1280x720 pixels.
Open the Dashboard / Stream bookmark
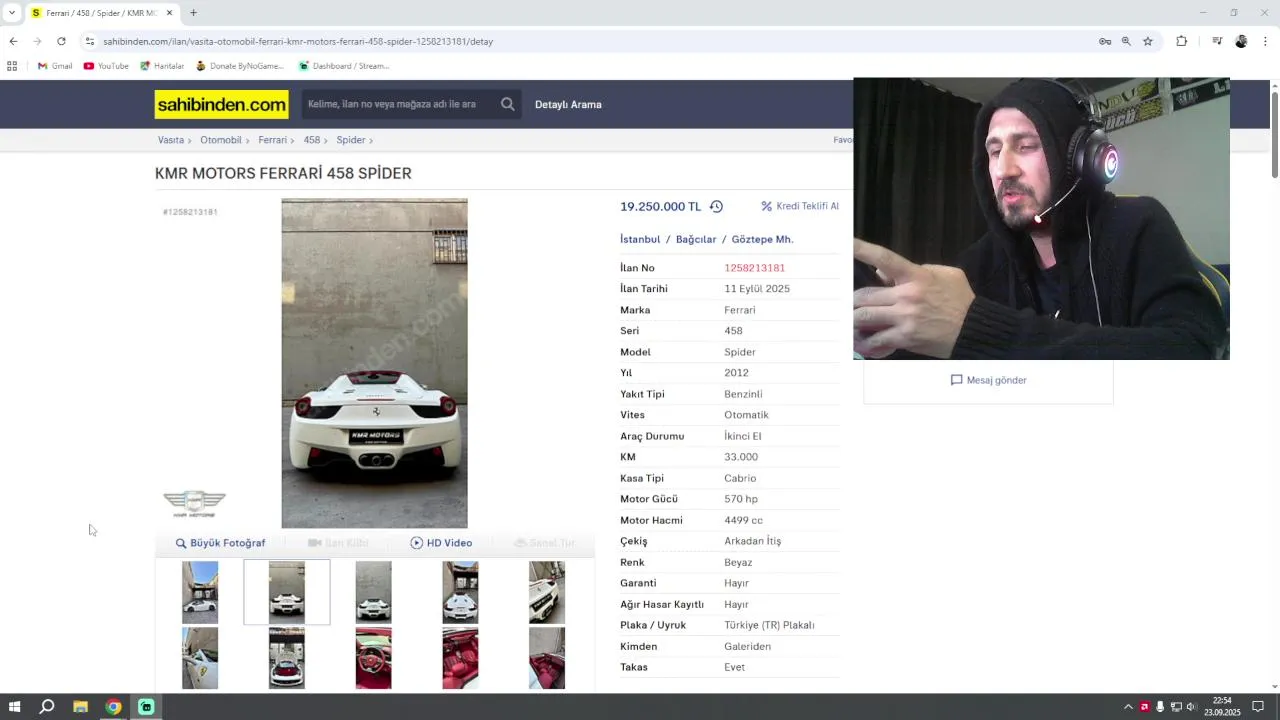[344, 66]
